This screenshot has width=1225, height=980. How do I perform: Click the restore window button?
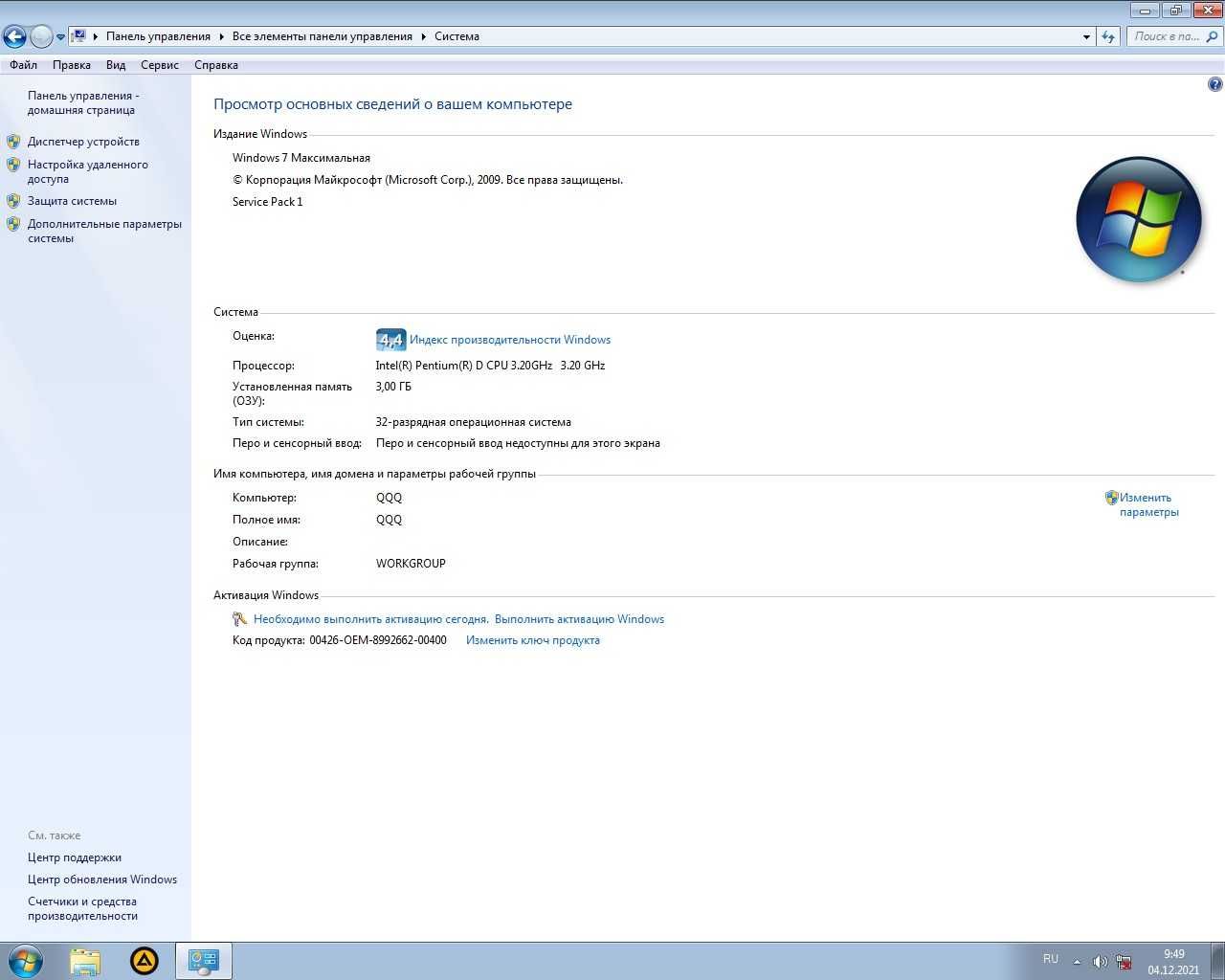coord(1175,11)
